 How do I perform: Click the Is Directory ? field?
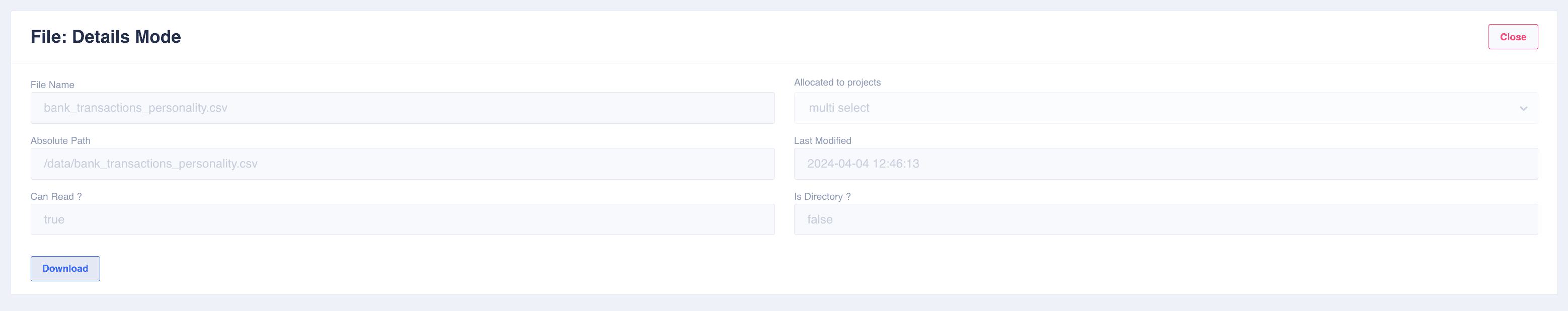coord(1165,220)
